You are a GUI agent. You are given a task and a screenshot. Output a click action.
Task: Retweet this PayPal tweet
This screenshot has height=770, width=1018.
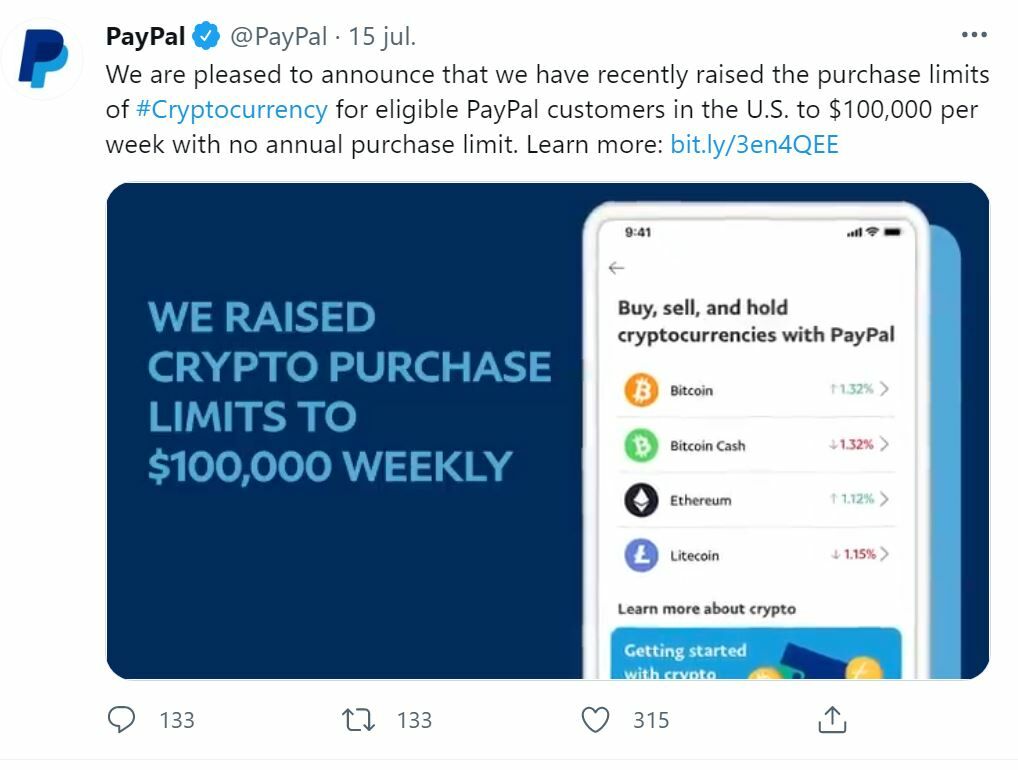pyautogui.click(x=357, y=719)
